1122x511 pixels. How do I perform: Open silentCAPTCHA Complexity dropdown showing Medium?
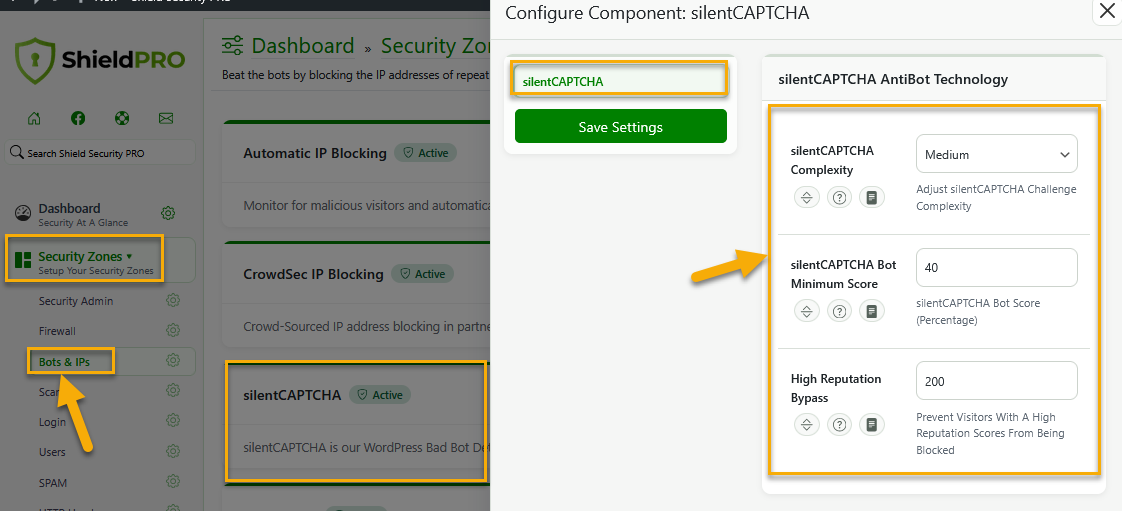(997, 154)
